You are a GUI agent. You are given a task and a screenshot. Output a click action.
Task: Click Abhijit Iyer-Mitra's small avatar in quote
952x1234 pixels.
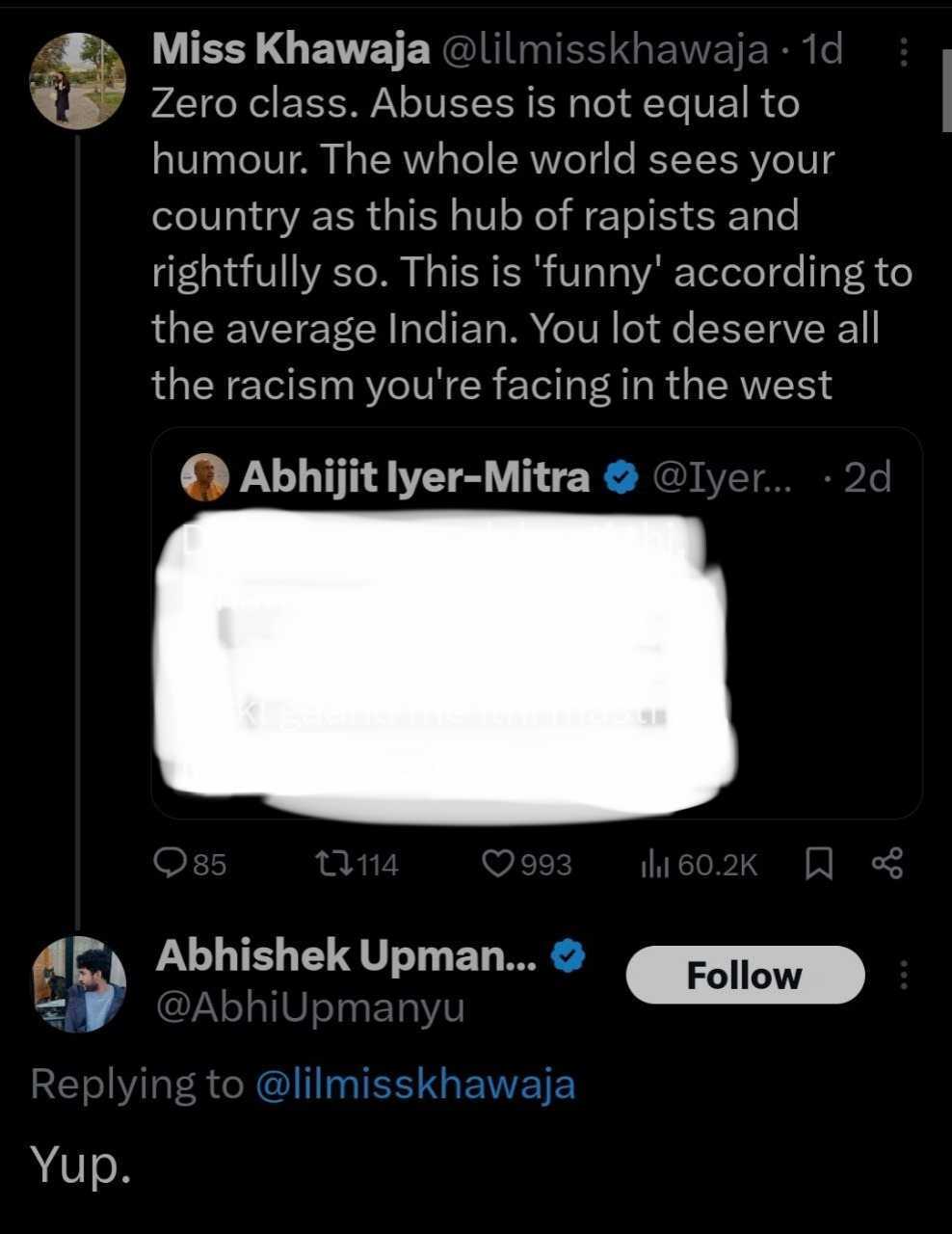click(204, 477)
